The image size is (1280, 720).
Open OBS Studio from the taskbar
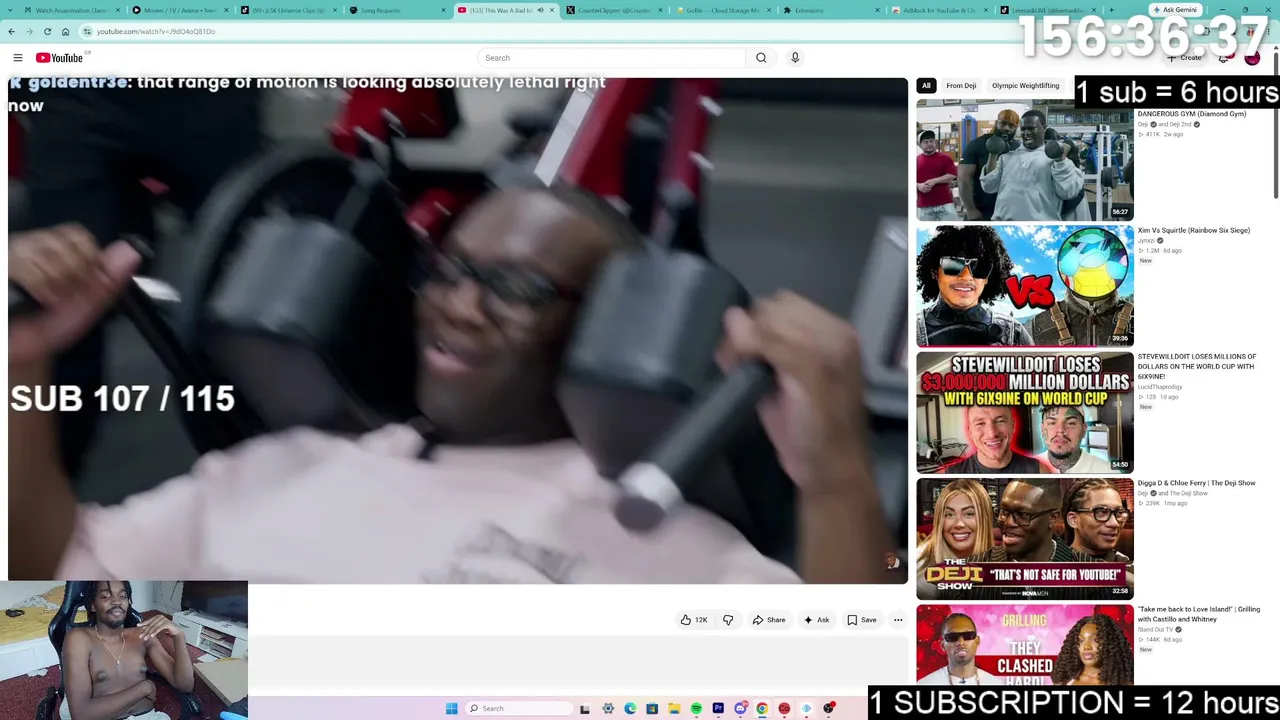tap(829, 709)
